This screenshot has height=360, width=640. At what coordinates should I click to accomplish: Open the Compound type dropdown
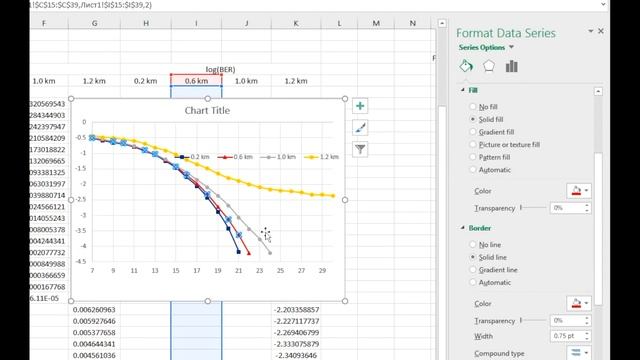pos(579,353)
